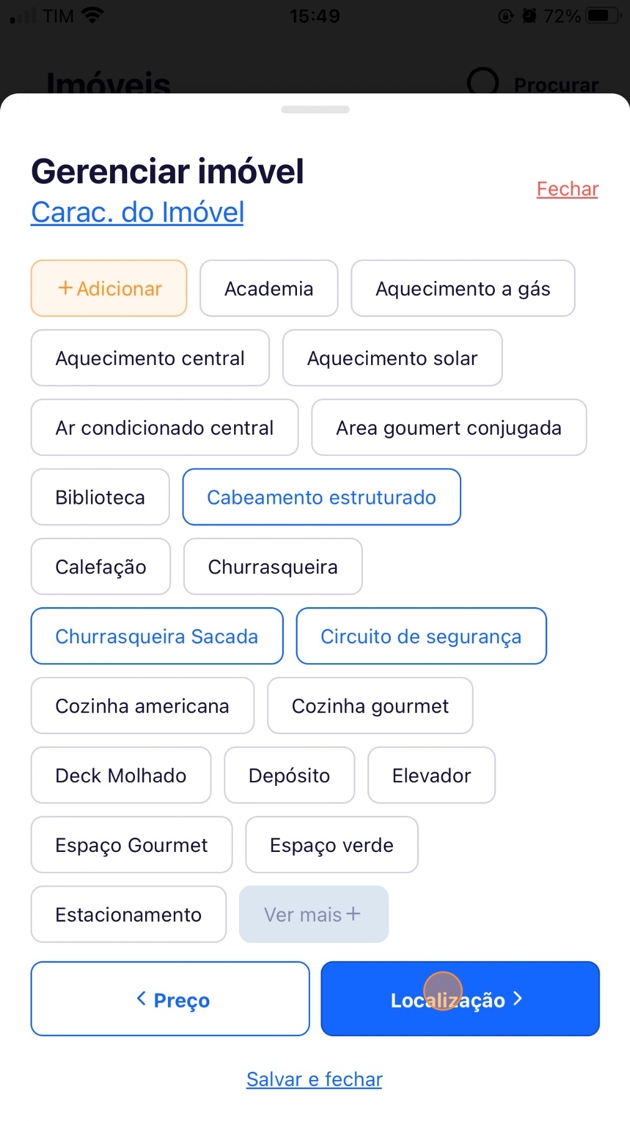
Task: Tap the Wi-Fi icon in status bar
Action: (93, 16)
